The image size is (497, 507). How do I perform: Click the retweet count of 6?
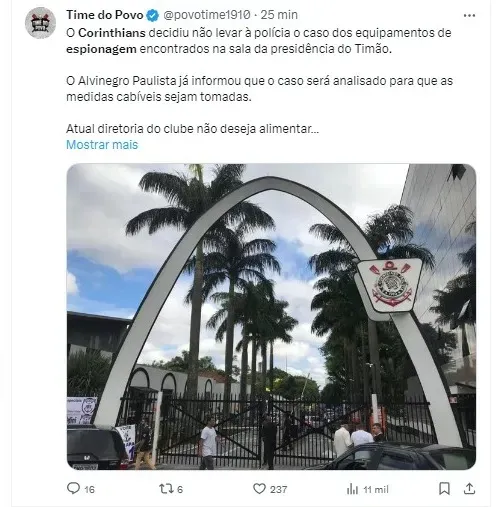tap(180, 489)
